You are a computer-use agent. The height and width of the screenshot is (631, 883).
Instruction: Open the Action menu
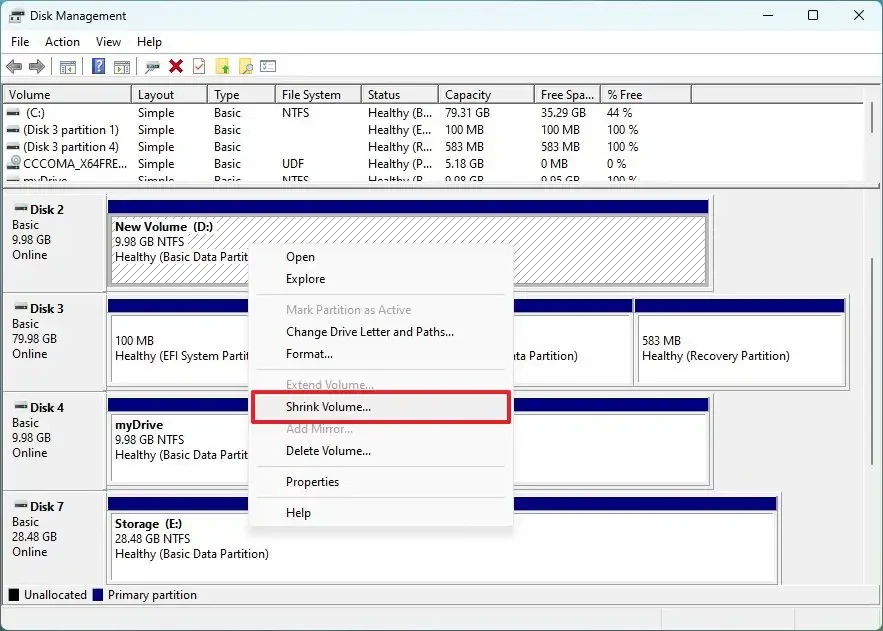pos(62,42)
